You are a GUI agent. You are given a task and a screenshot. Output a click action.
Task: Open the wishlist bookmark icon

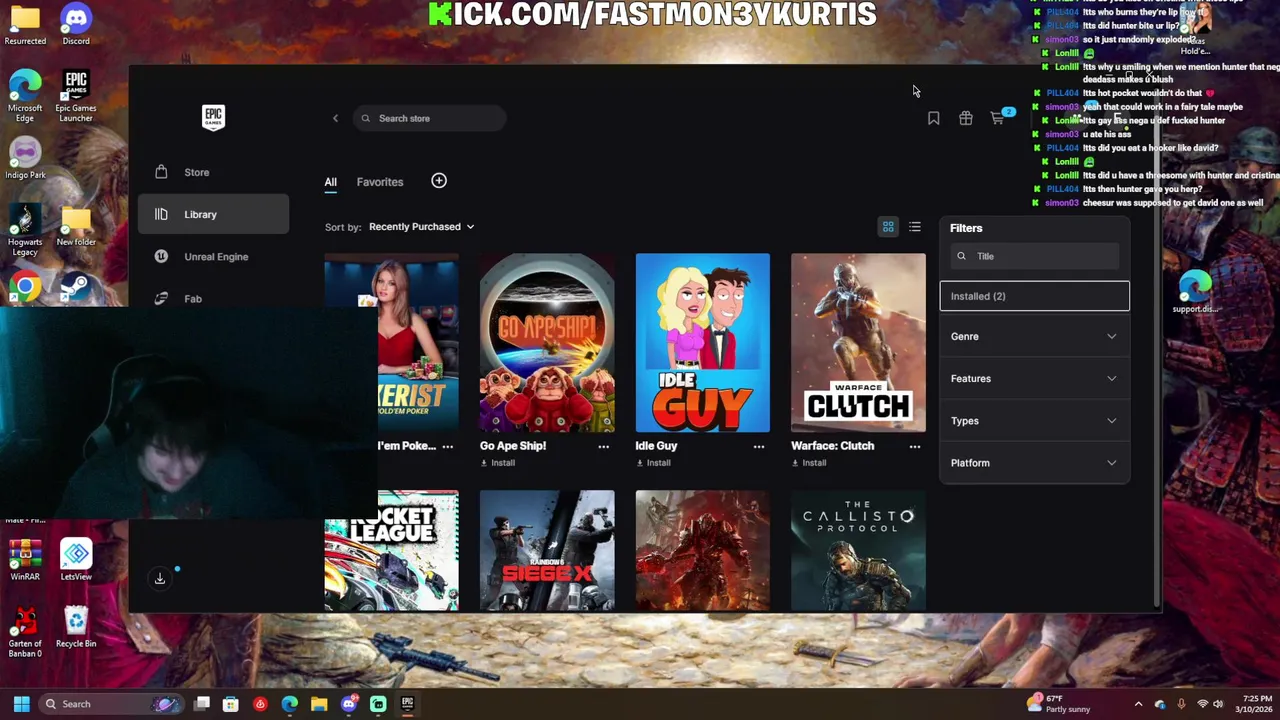click(933, 118)
